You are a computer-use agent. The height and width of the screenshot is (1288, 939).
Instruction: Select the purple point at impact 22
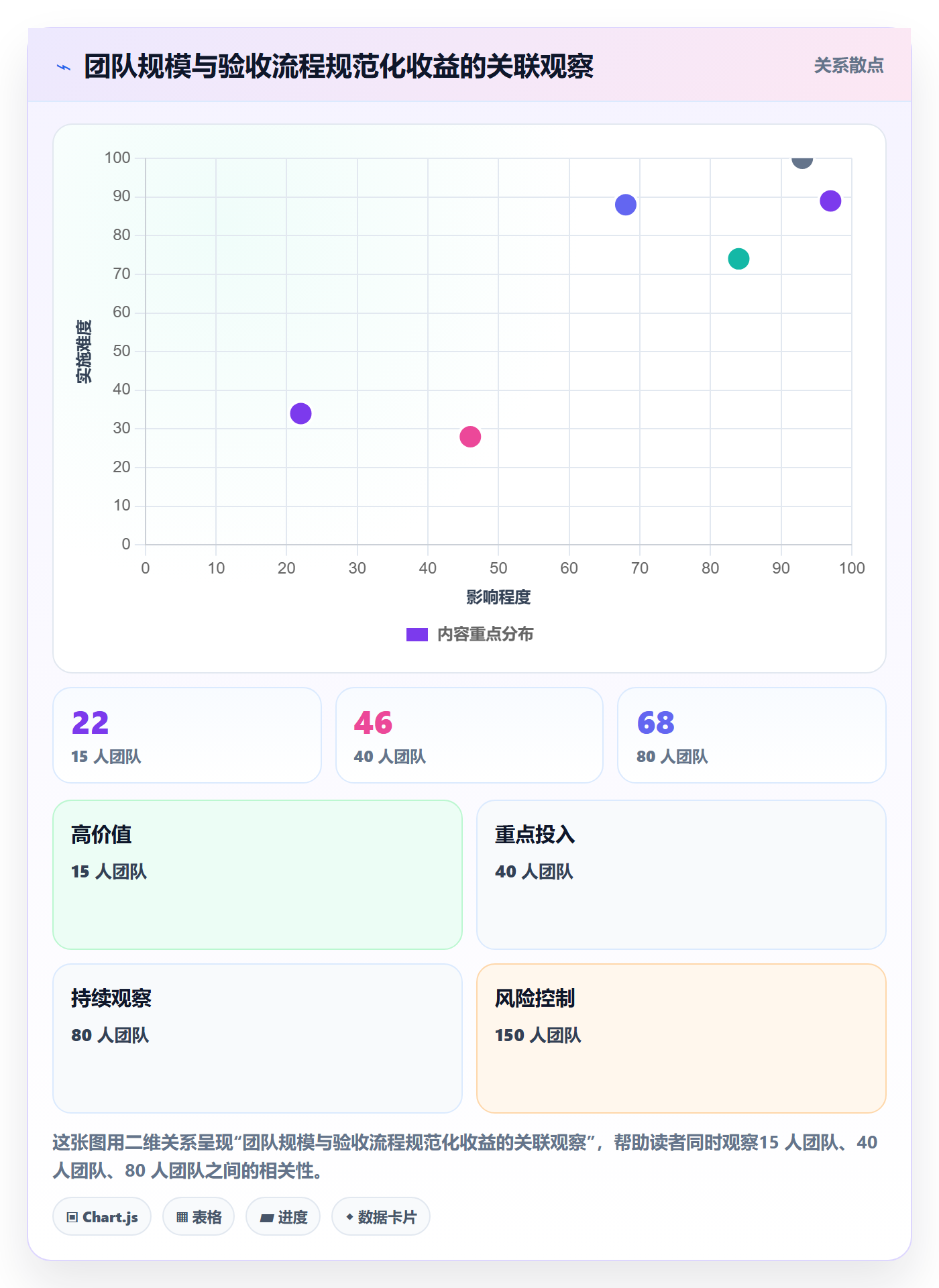300,413
